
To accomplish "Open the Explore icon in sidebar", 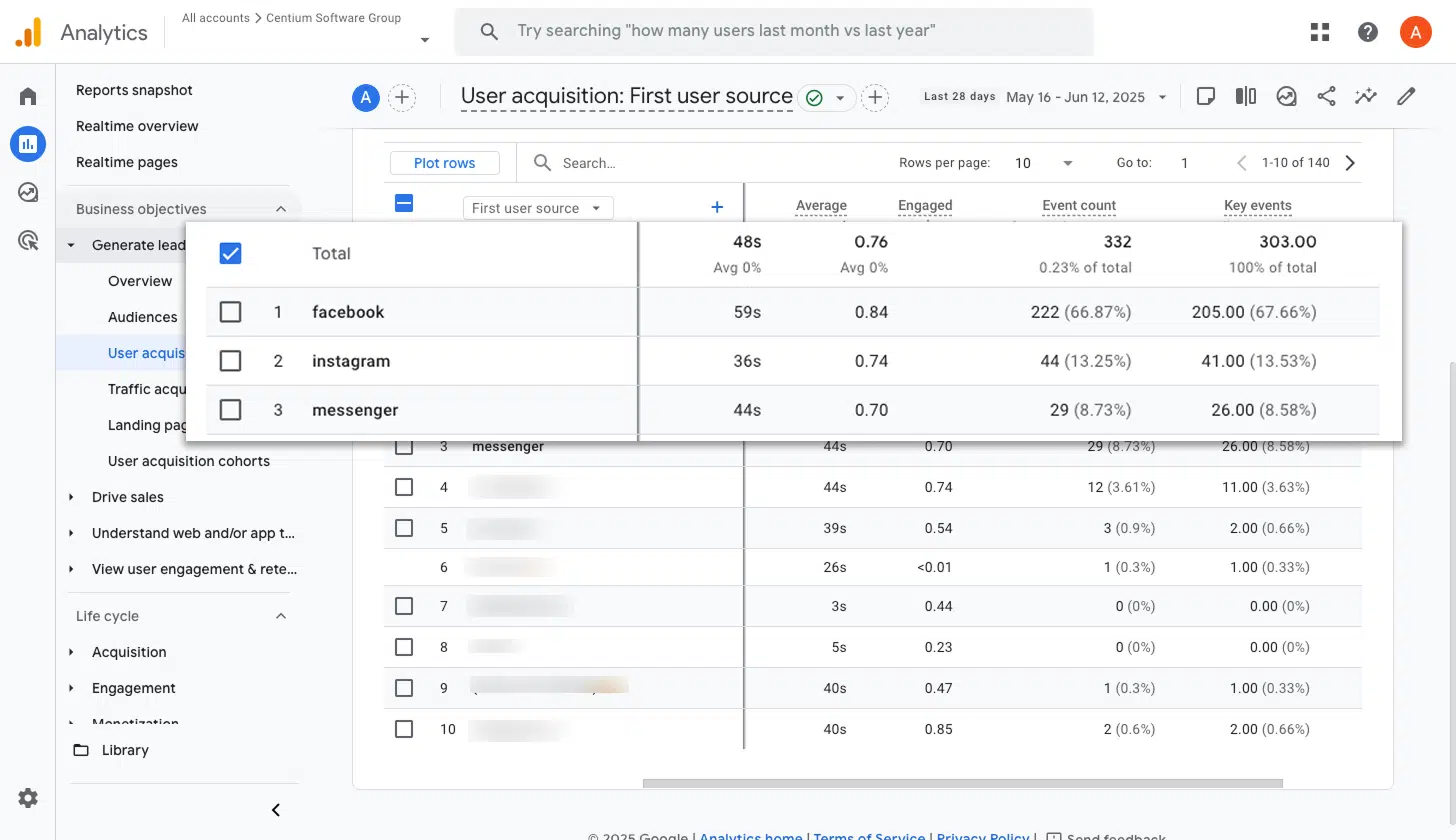I will [x=28, y=192].
